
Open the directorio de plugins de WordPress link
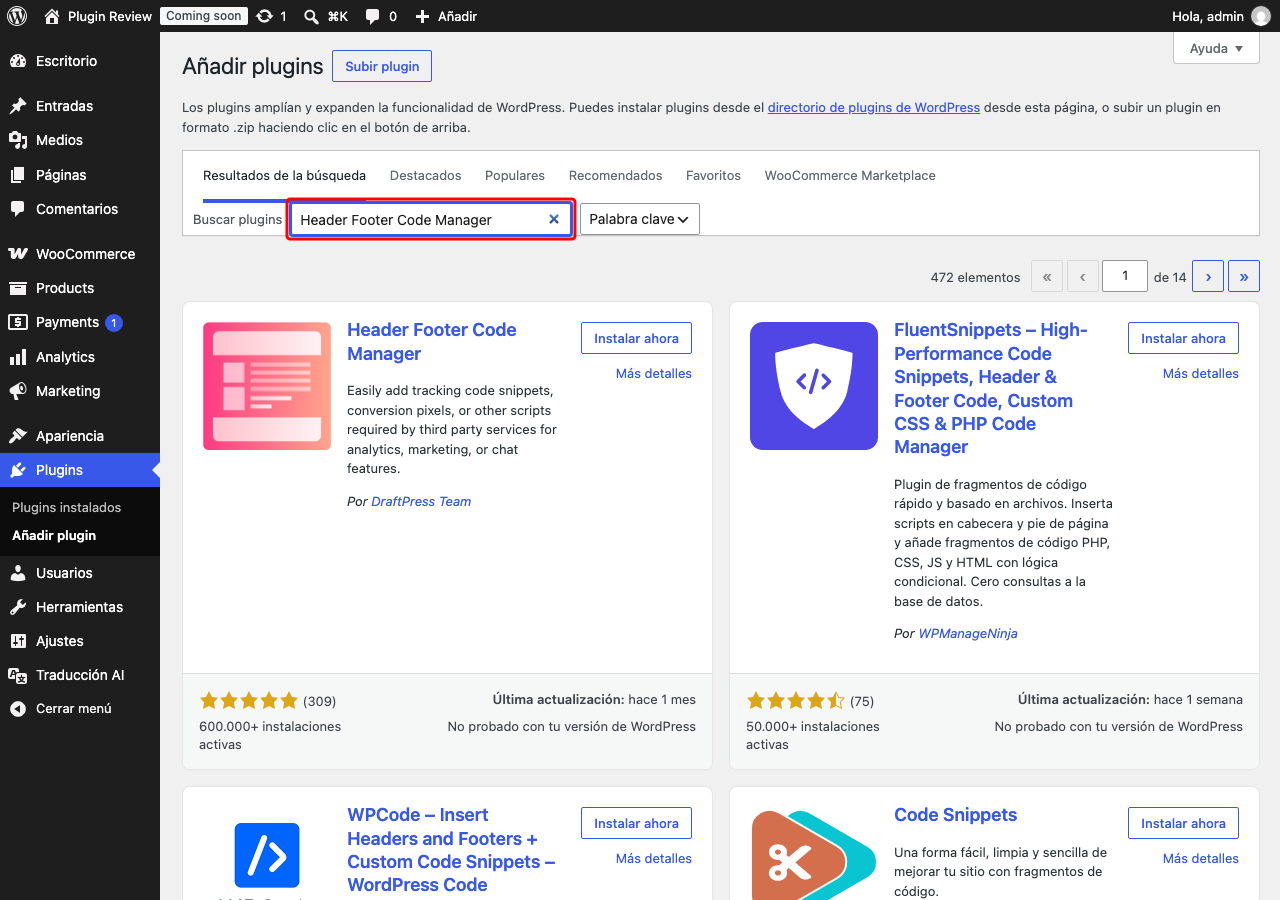pyautogui.click(x=874, y=107)
